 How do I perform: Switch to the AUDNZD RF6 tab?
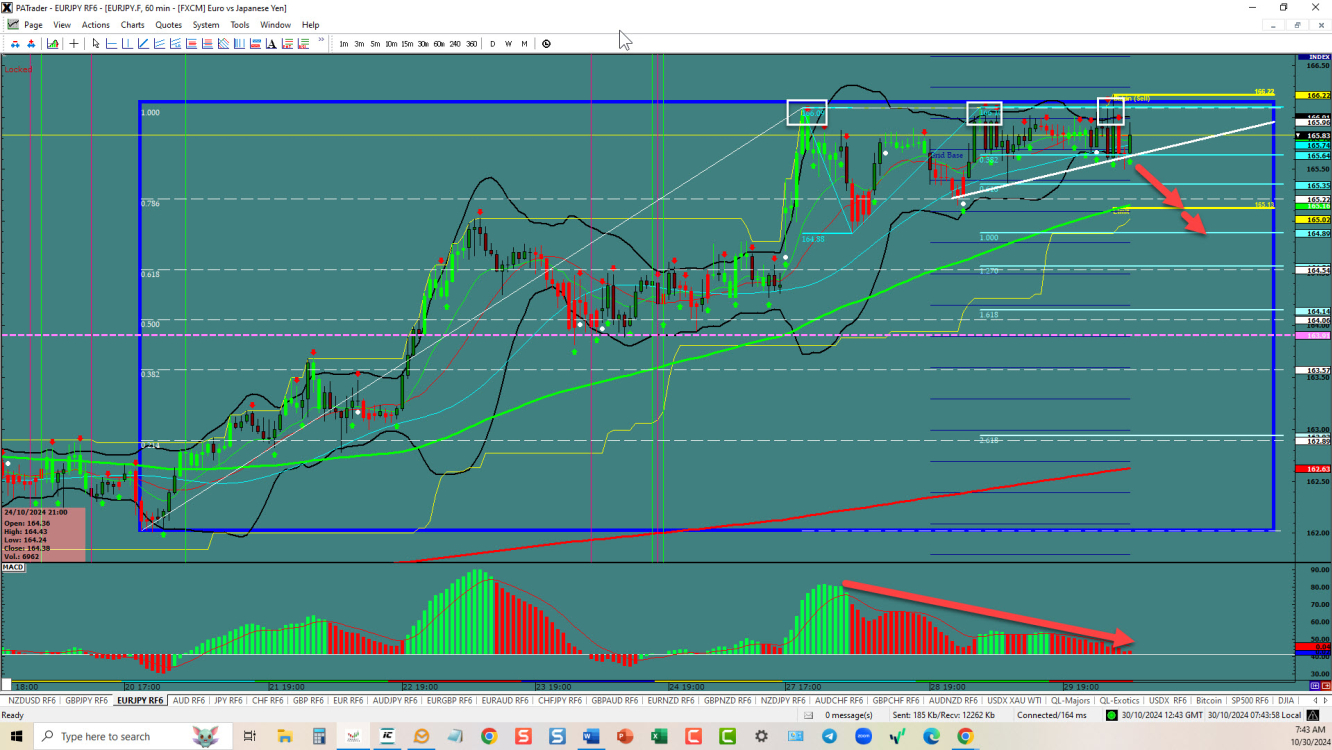954,701
